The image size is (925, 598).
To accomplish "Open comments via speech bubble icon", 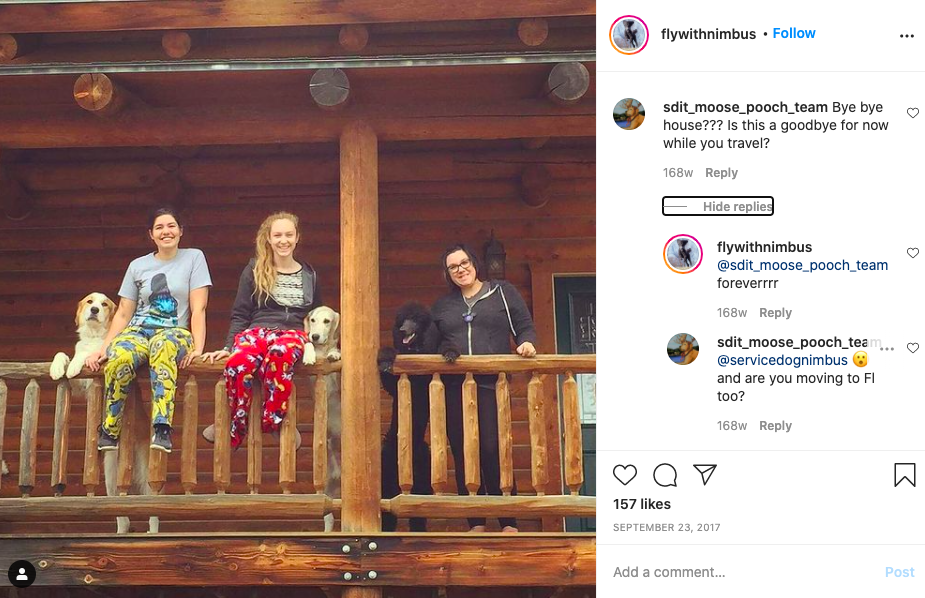I will 665,475.
